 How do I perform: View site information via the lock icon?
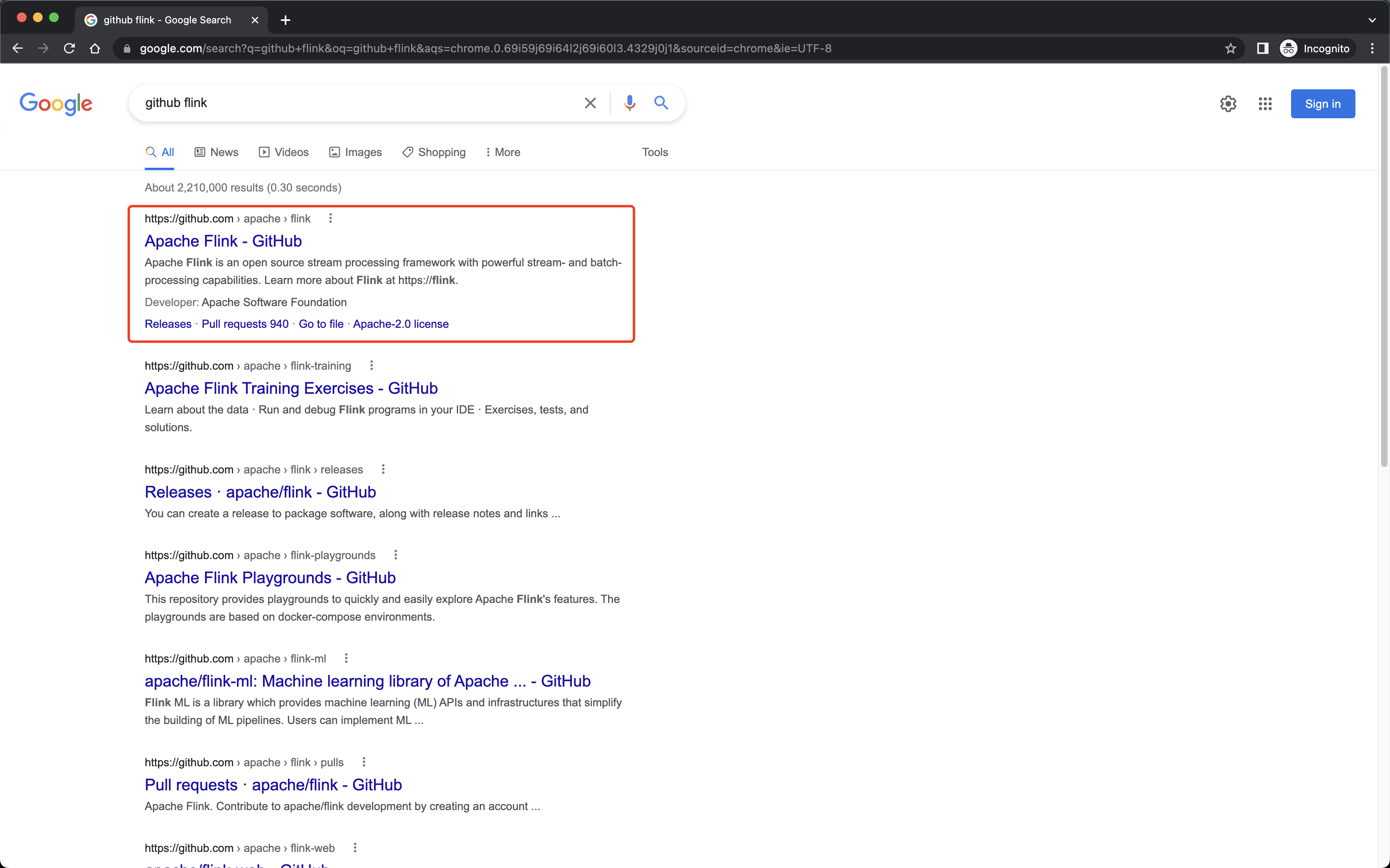[127, 49]
